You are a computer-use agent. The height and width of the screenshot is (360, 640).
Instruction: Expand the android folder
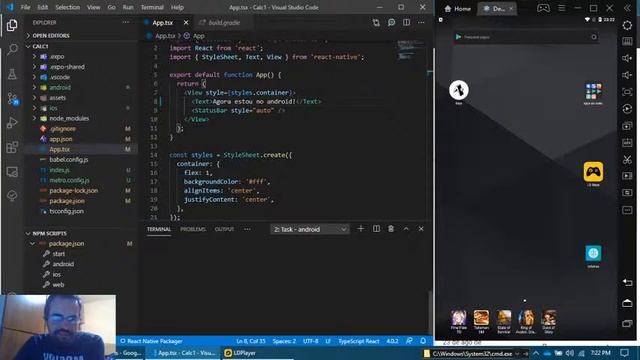tap(60, 87)
